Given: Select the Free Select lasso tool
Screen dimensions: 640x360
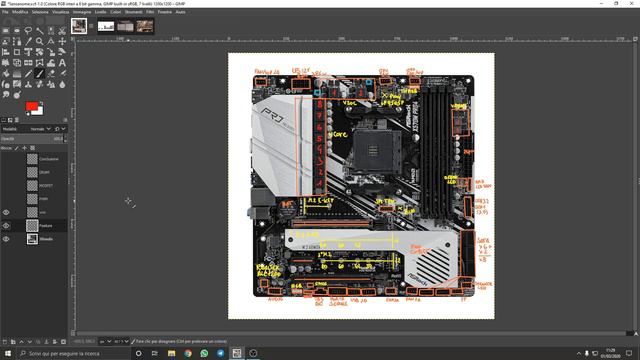Looking at the screenshot, I should click(28, 31).
